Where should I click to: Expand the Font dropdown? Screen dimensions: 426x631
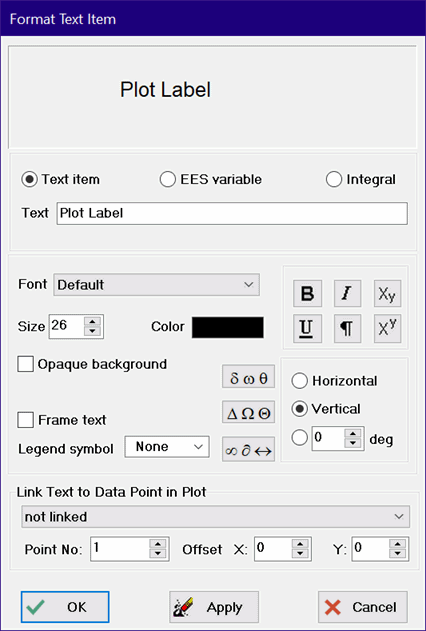point(156,285)
